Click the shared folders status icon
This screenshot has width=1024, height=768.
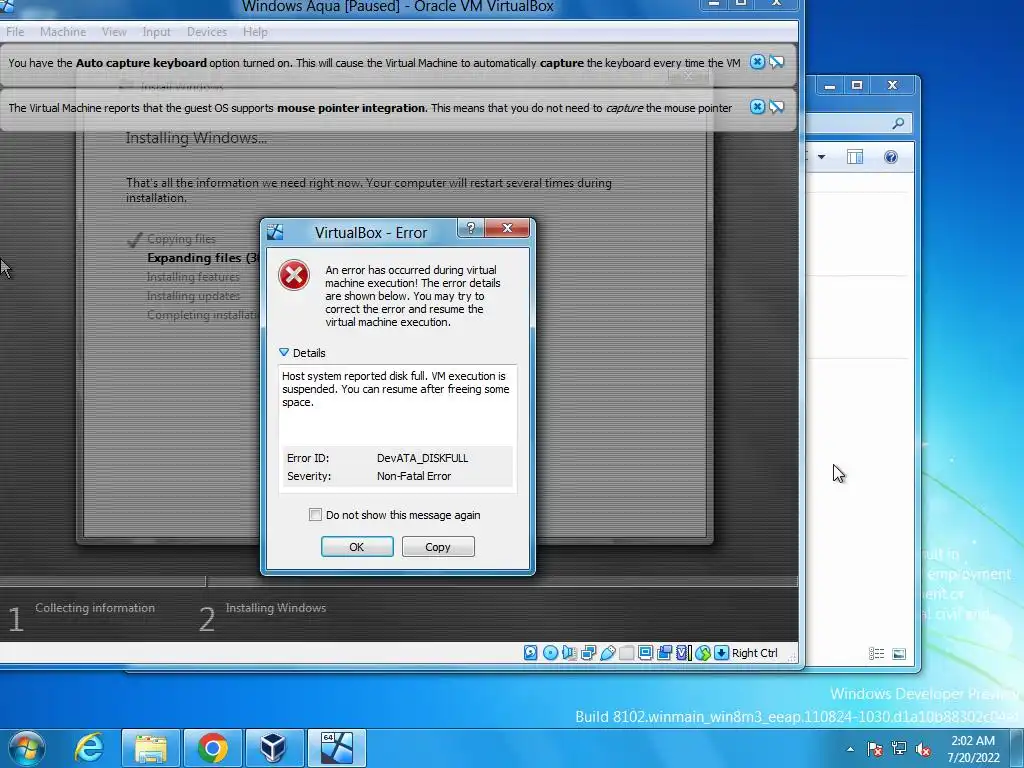click(x=626, y=652)
